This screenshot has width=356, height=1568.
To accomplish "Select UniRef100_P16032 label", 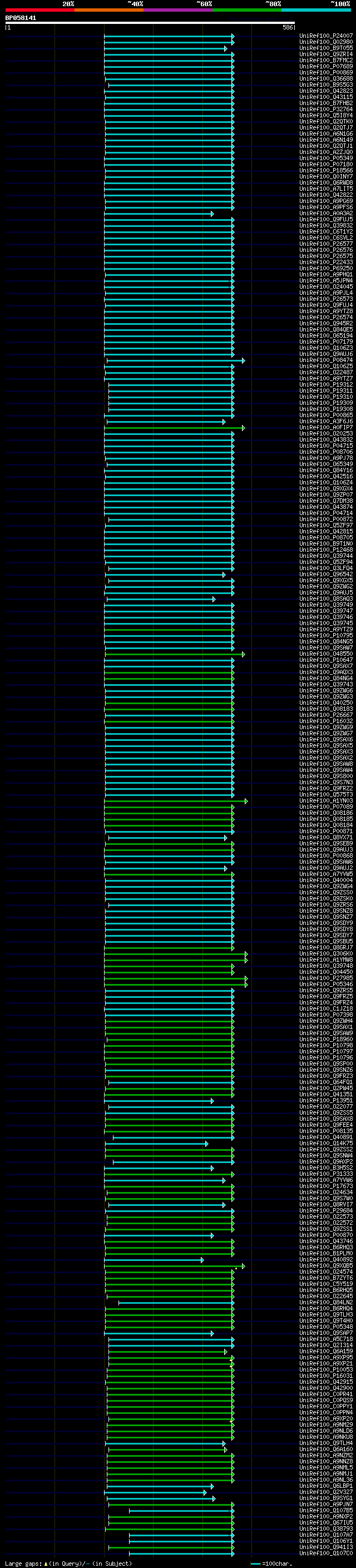I will [326, 721].
